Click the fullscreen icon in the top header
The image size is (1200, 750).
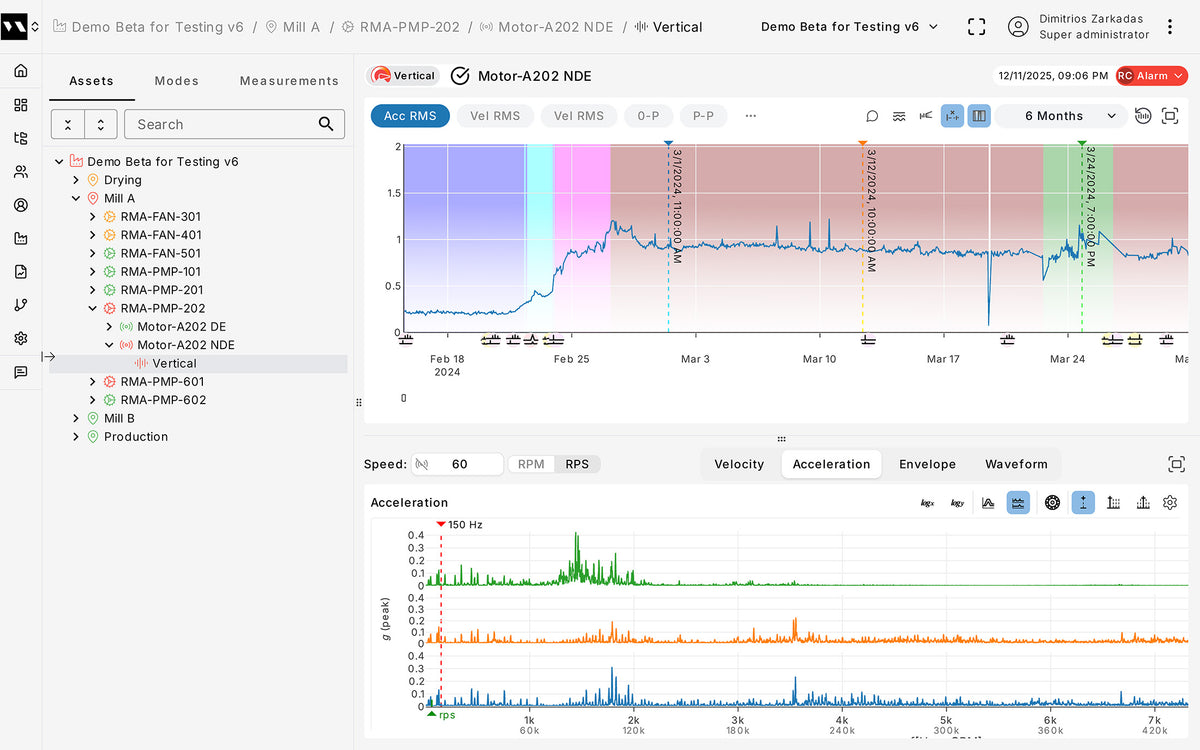(977, 27)
